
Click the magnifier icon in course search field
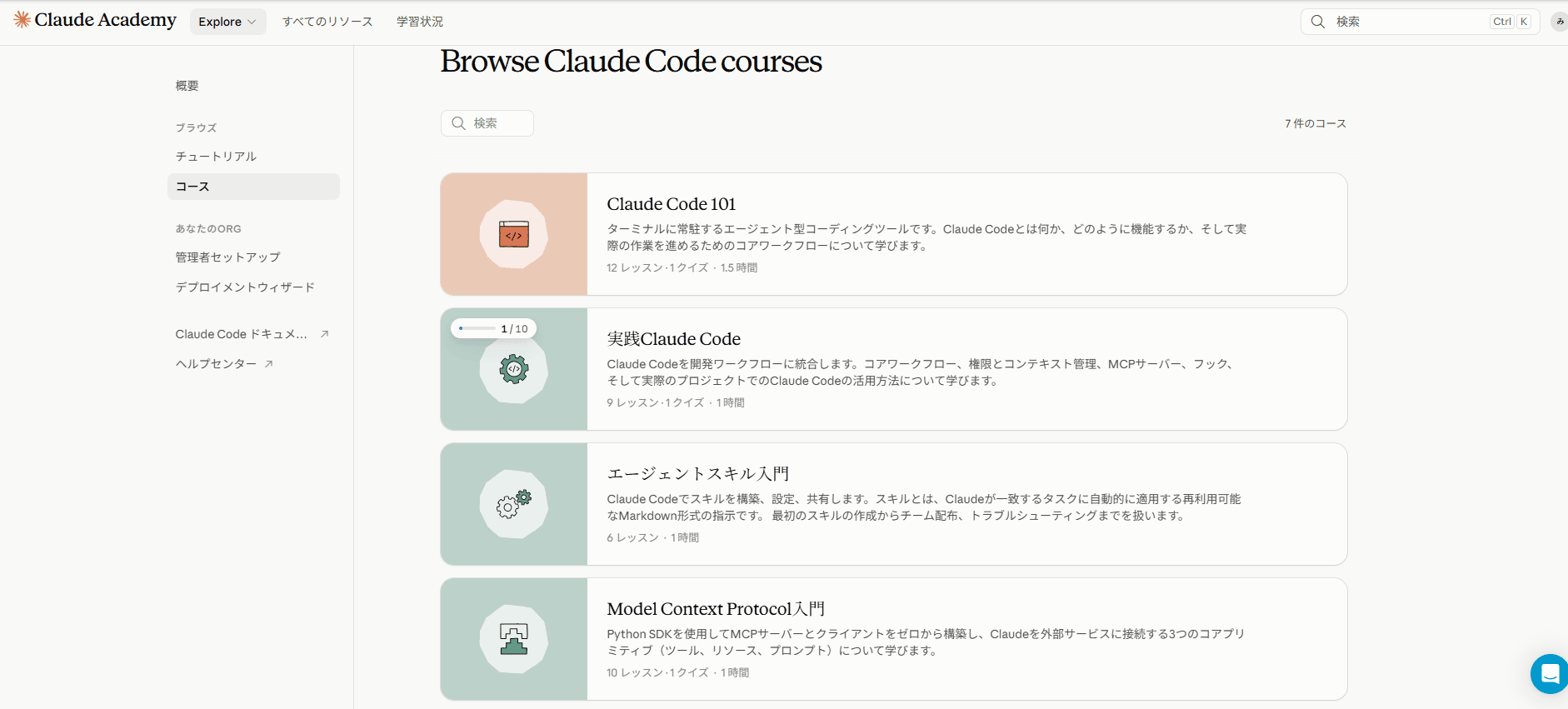458,123
